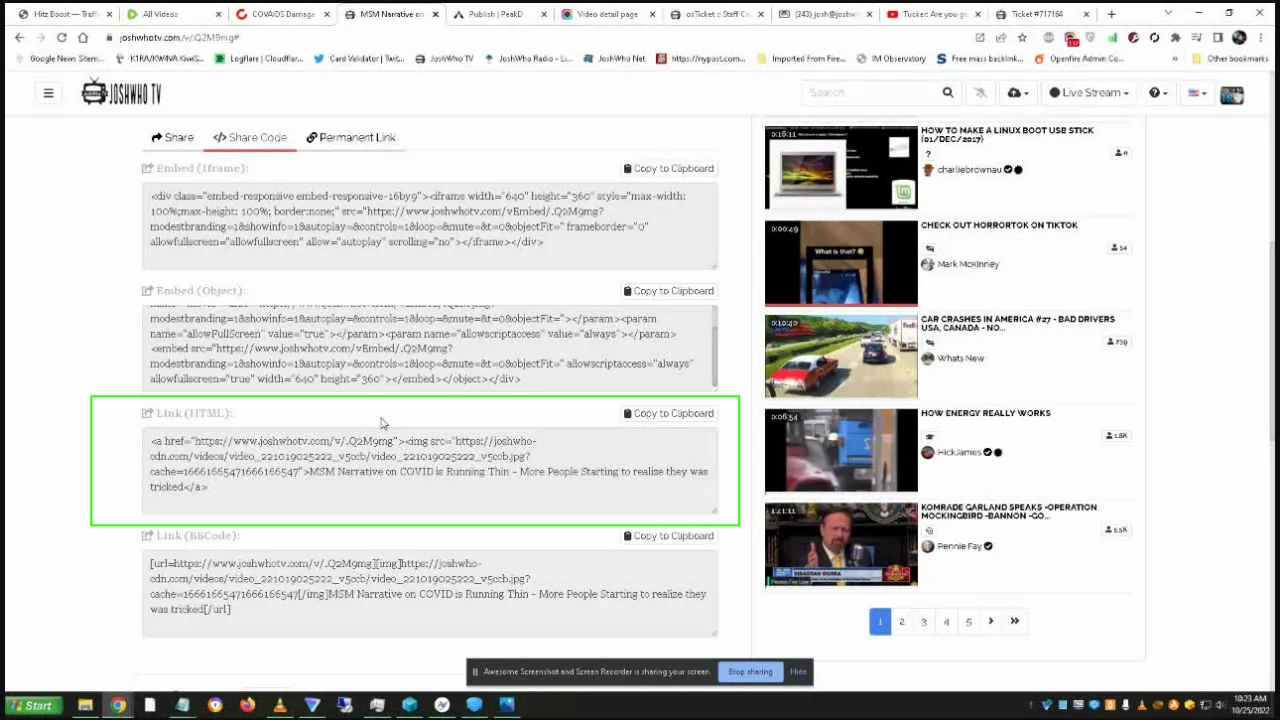Switch to the Share tab
Viewport: 1280px width, 720px height.
click(172, 137)
